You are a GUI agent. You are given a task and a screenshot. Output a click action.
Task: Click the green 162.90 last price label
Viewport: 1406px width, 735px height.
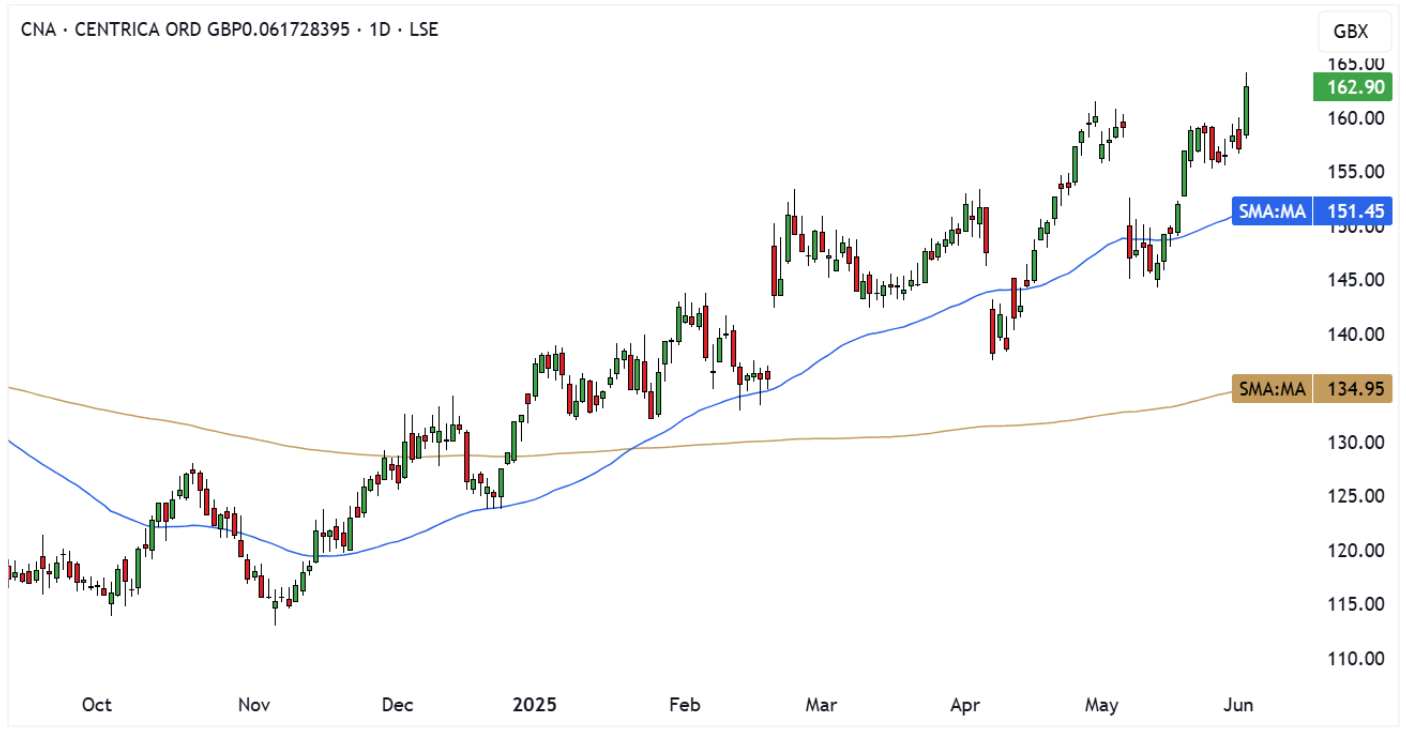1352,87
